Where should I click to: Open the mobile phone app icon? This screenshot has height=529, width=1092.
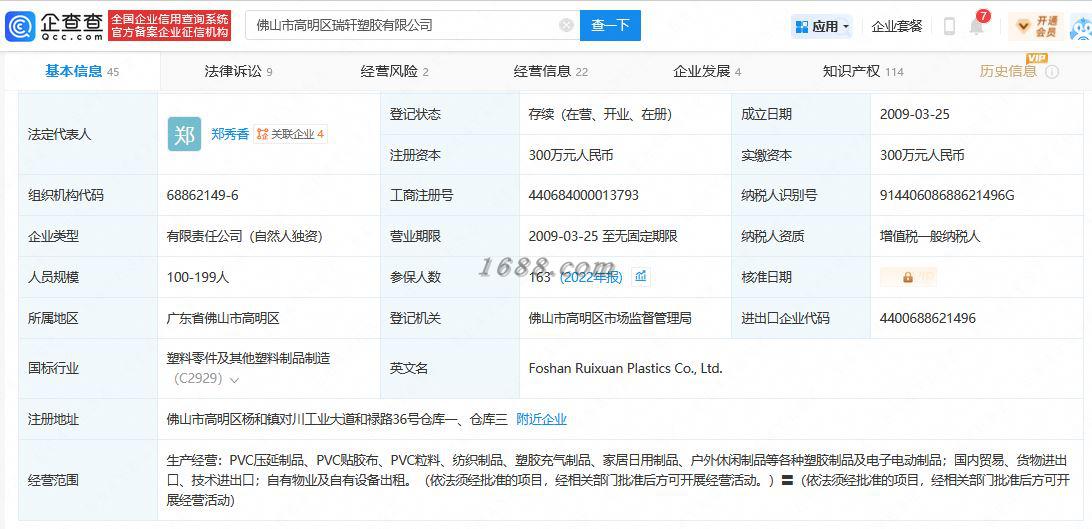pyautogui.click(x=949, y=26)
